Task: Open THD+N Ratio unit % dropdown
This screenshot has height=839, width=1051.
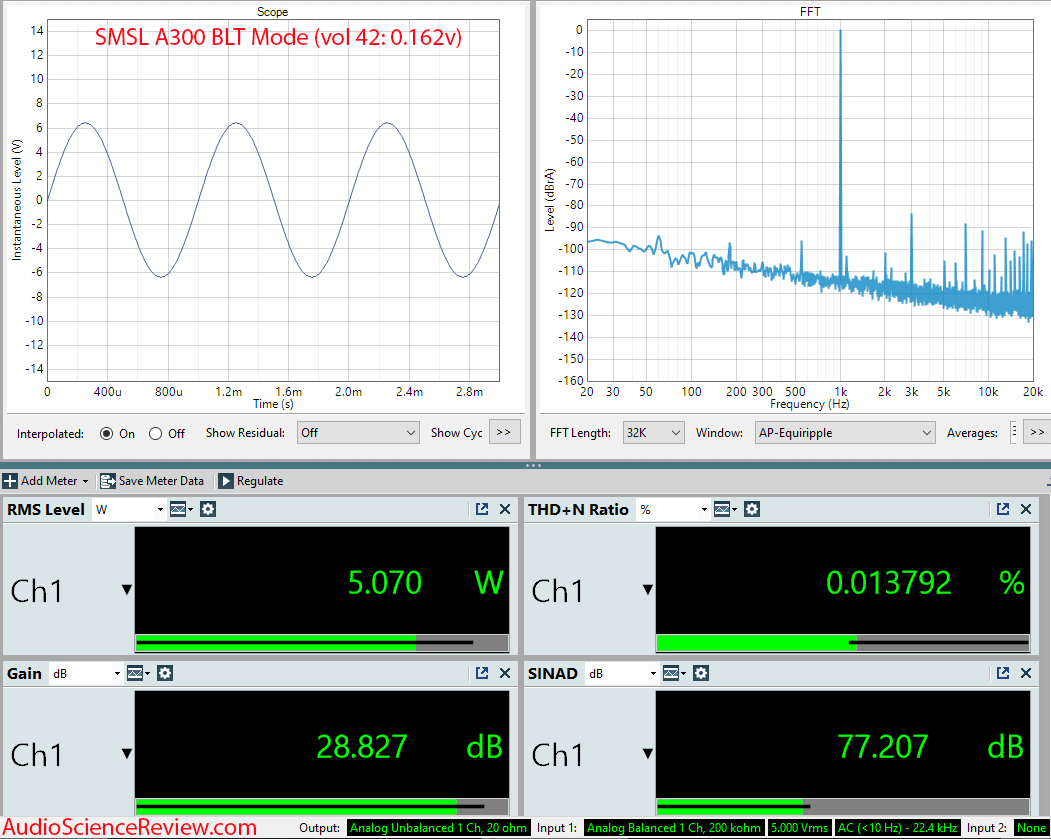Action: (x=674, y=509)
